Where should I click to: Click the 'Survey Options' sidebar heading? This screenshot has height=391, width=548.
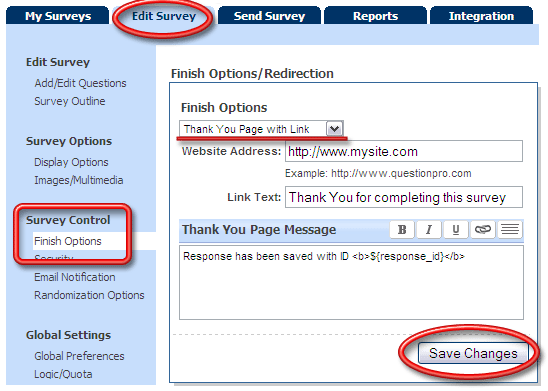(69, 141)
